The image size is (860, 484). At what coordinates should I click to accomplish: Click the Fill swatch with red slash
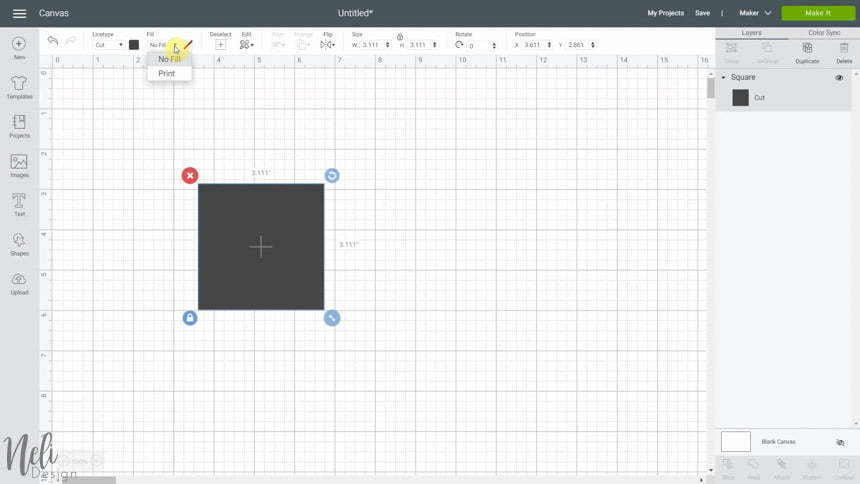(x=188, y=45)
